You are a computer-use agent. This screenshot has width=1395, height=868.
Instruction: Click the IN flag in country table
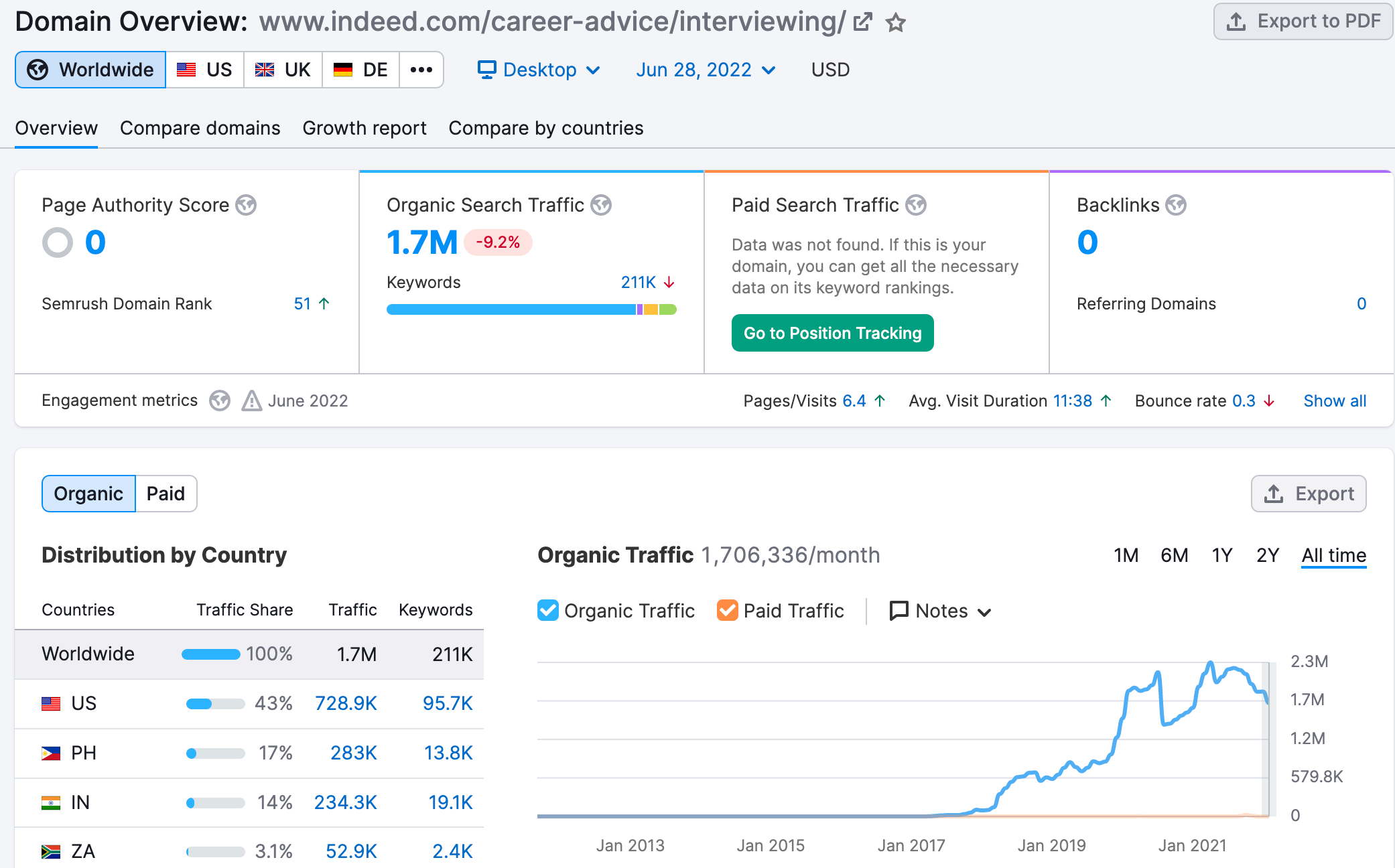(51, 802)
